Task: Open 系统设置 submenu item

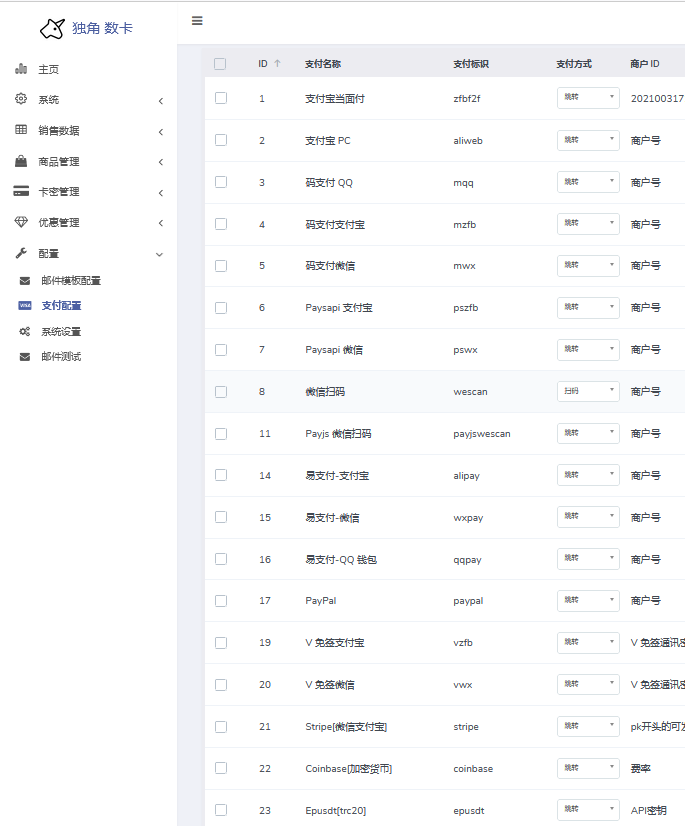Action: point(62,331)
